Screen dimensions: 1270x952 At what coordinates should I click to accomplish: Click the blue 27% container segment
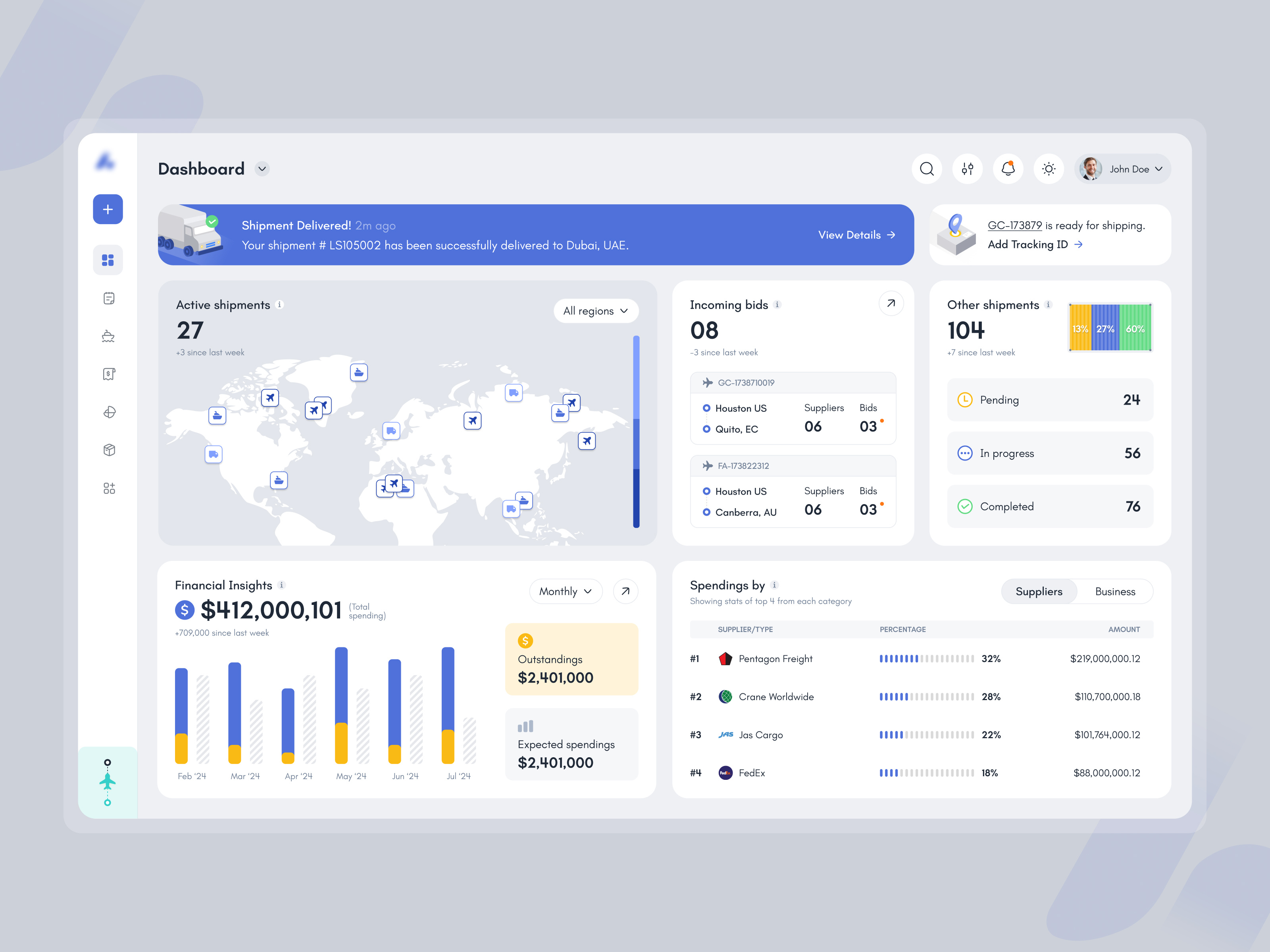coord(1105,328)
